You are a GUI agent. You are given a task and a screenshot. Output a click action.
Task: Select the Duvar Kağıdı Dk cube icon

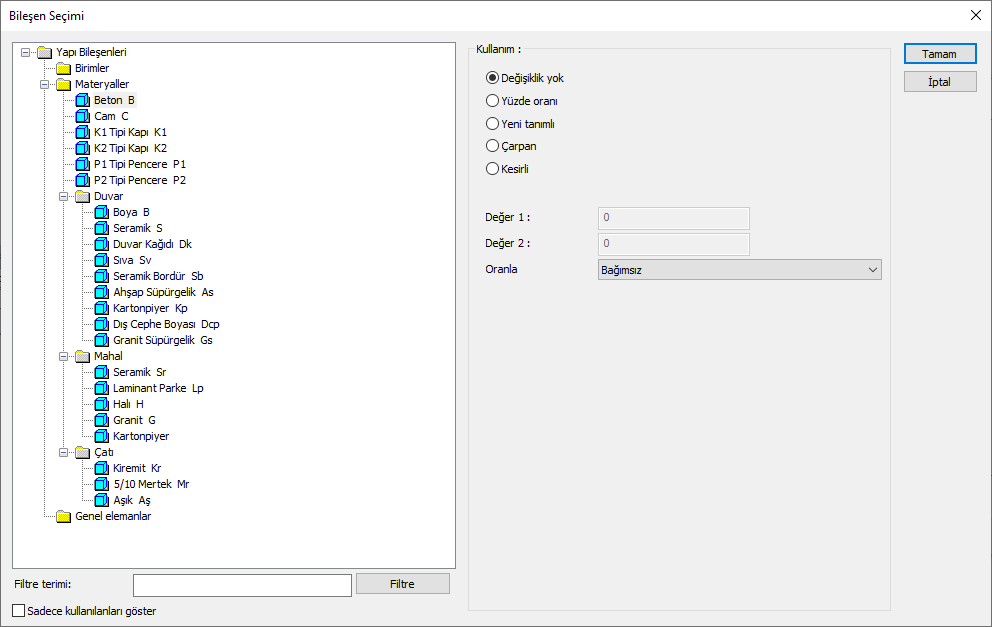pos(101,244)
